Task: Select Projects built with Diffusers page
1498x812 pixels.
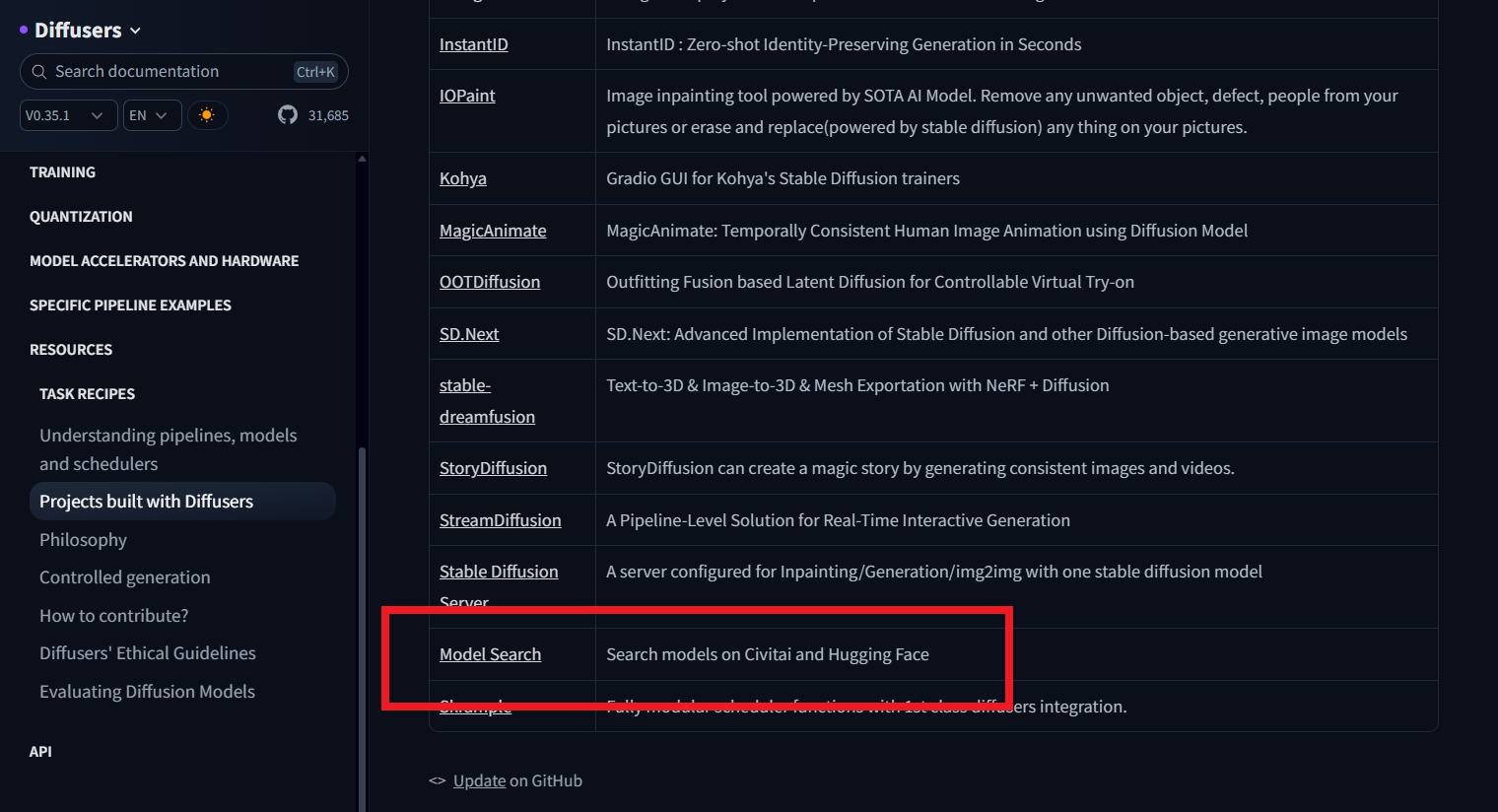Action: [x=182, y=502]
